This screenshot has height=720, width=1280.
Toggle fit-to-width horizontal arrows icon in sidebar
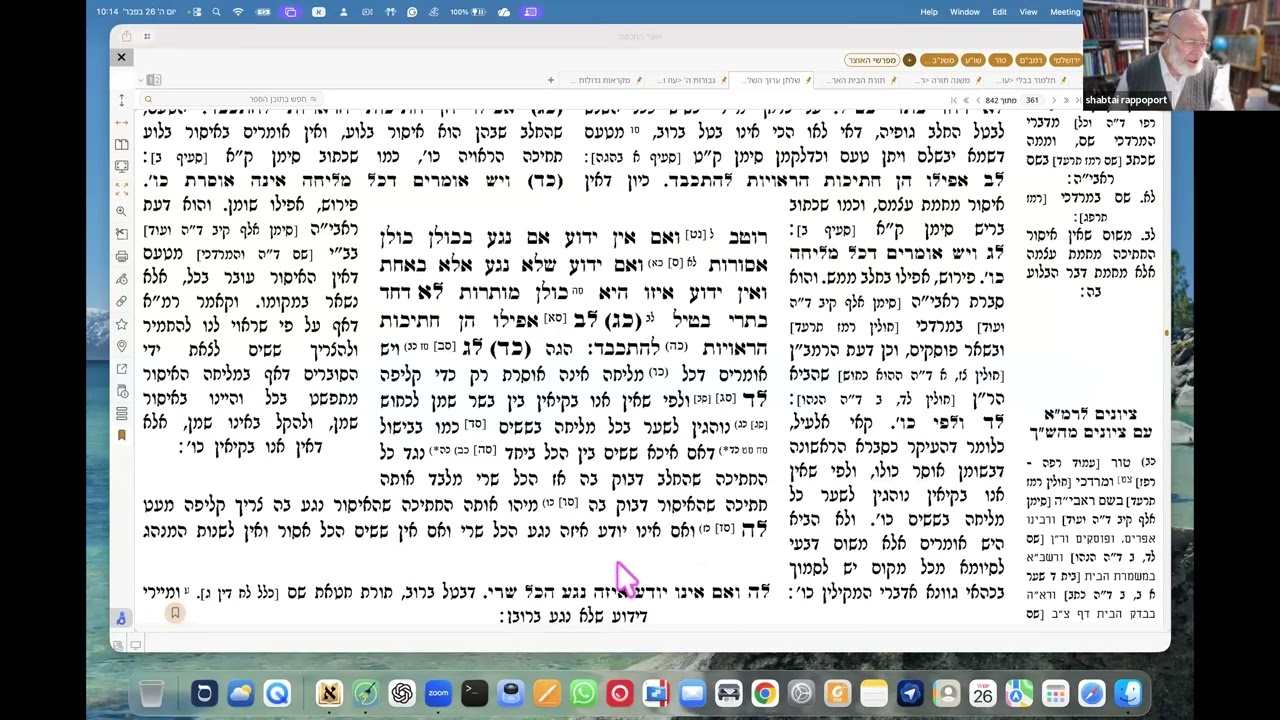pos(121,122)
